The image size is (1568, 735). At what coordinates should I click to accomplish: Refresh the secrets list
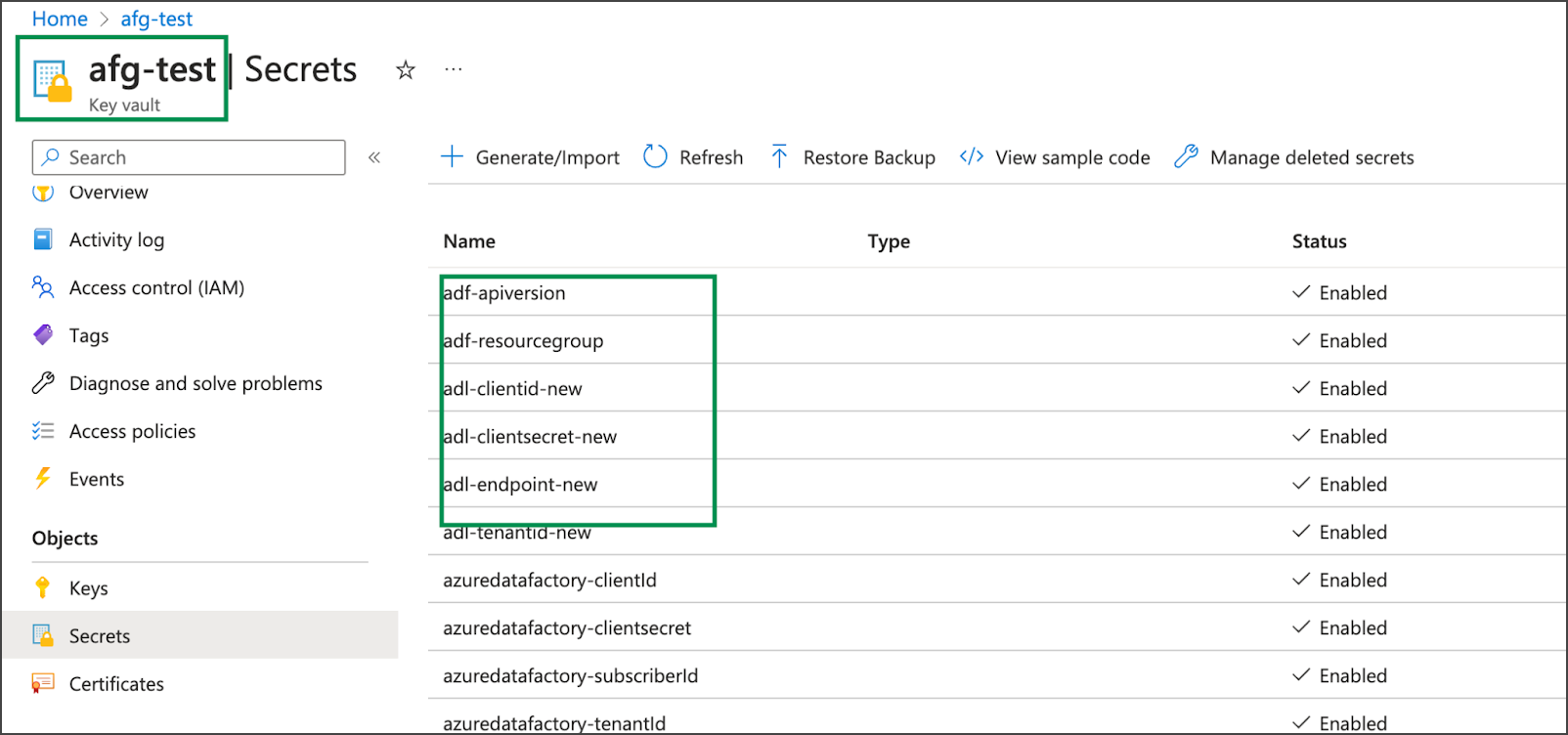[x=694, y=157]
